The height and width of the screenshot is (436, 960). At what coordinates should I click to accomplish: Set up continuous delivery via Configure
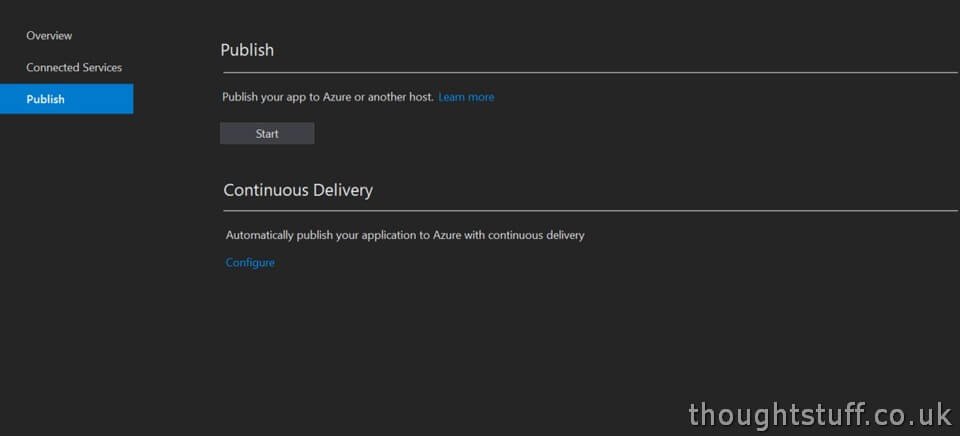(x=250, y=263)
